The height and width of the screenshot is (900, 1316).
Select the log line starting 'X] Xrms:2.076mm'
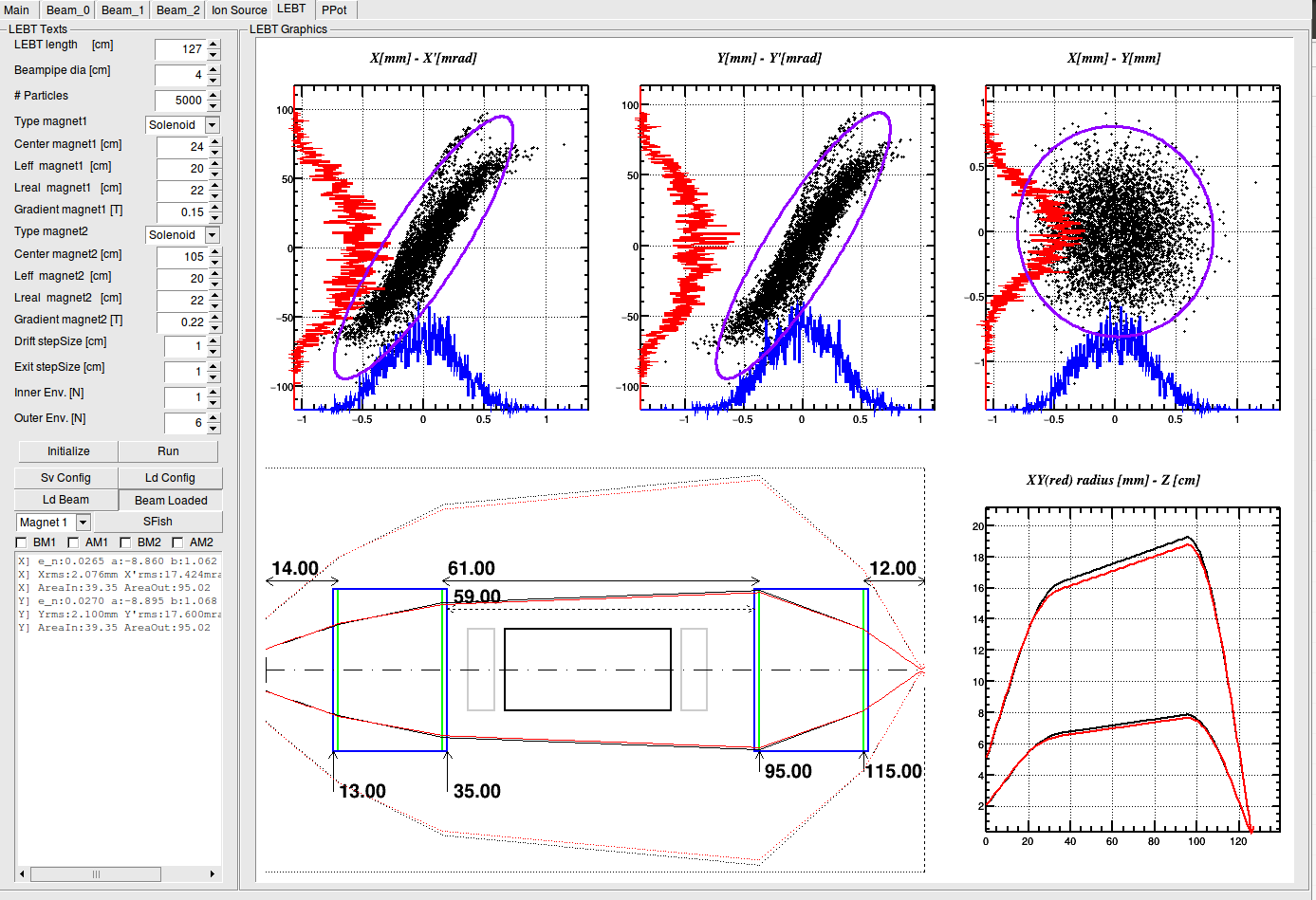[120, 575]
